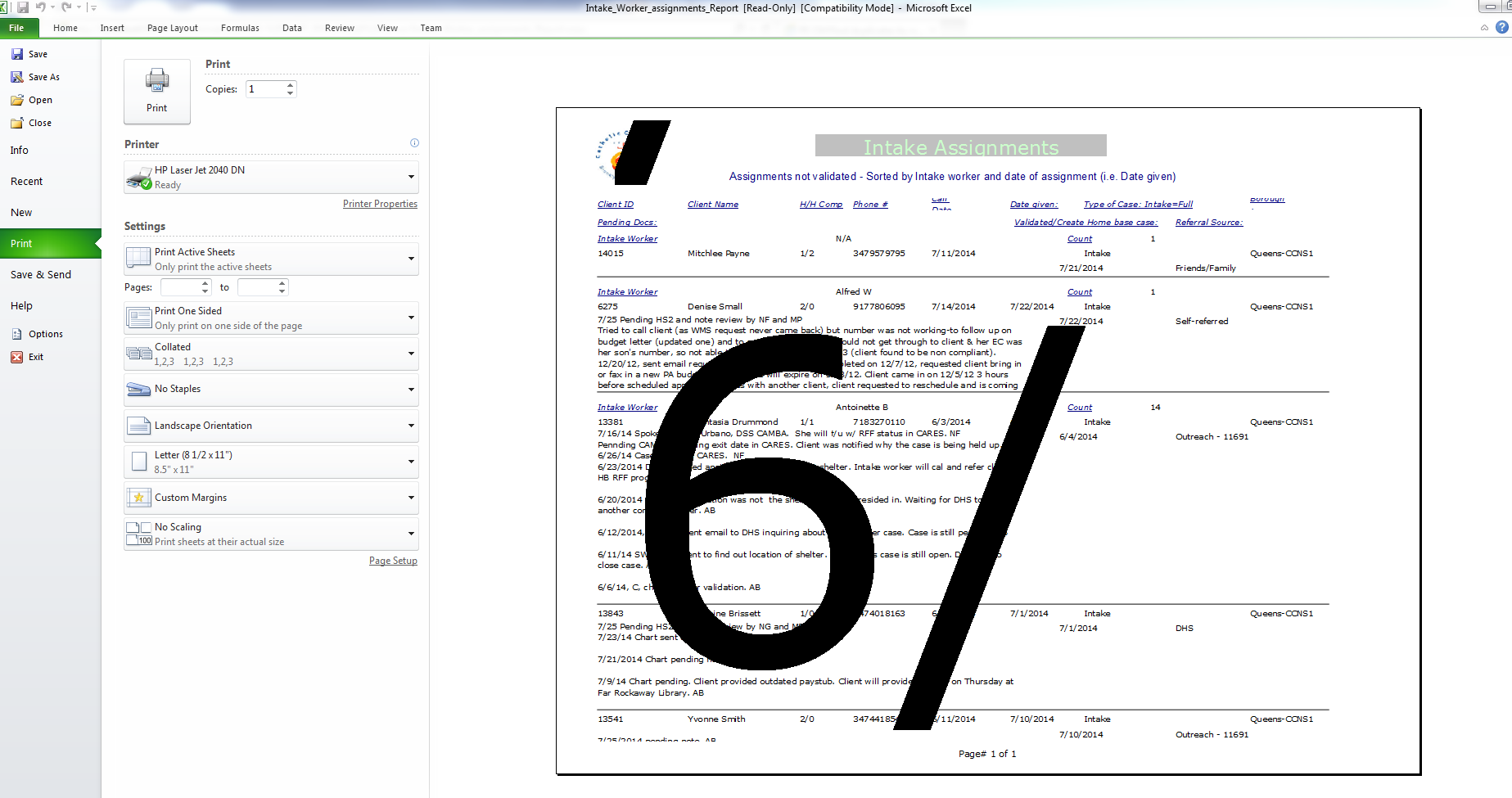Open the Help backstage section

[x=21, y=306]
